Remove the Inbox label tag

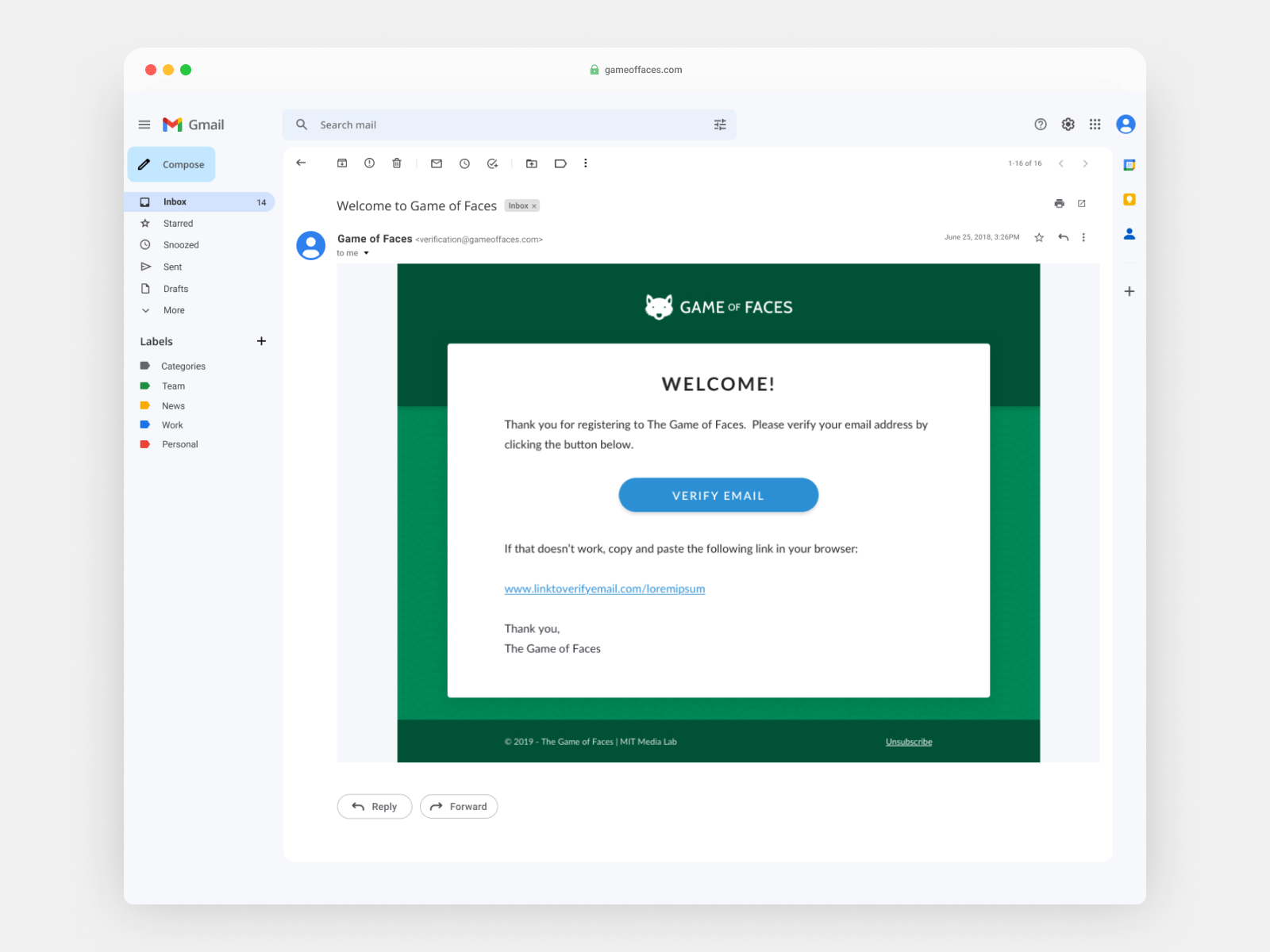click(534, 206)
